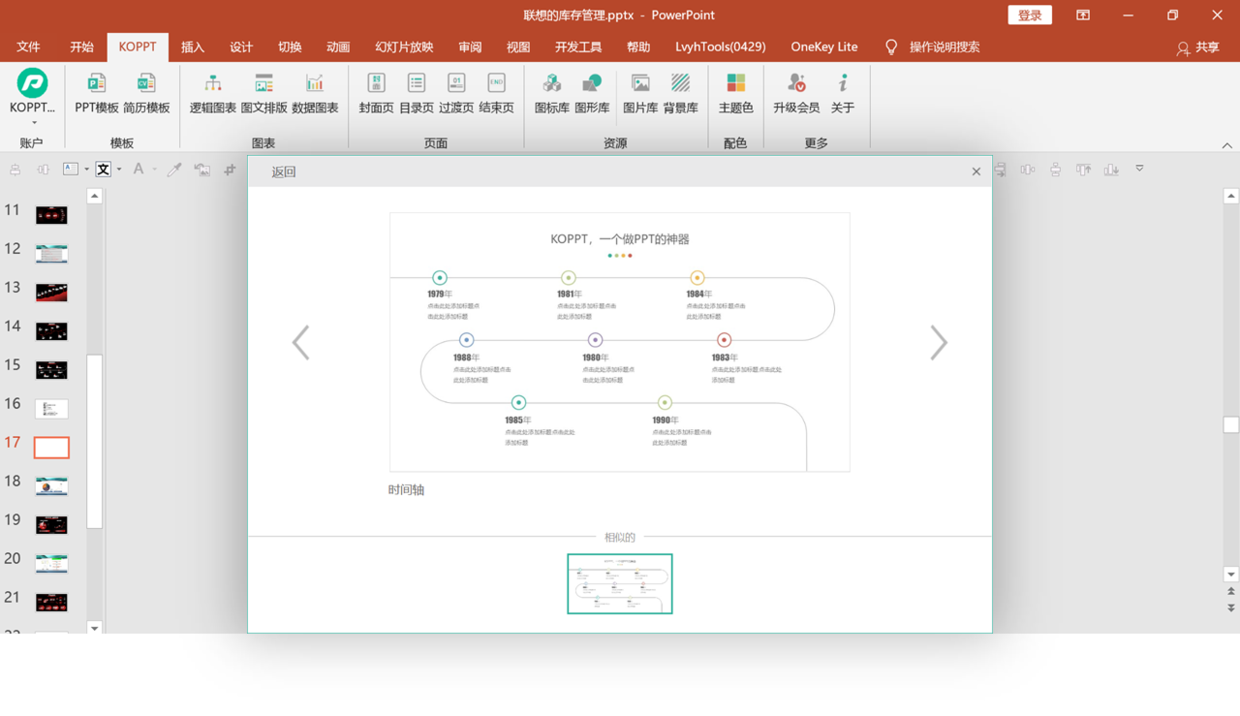Image resolution: width=1240 pixels, height=716 pixels.
Task: Expand the 文 text box dropdown arrow
Action: 119,170
